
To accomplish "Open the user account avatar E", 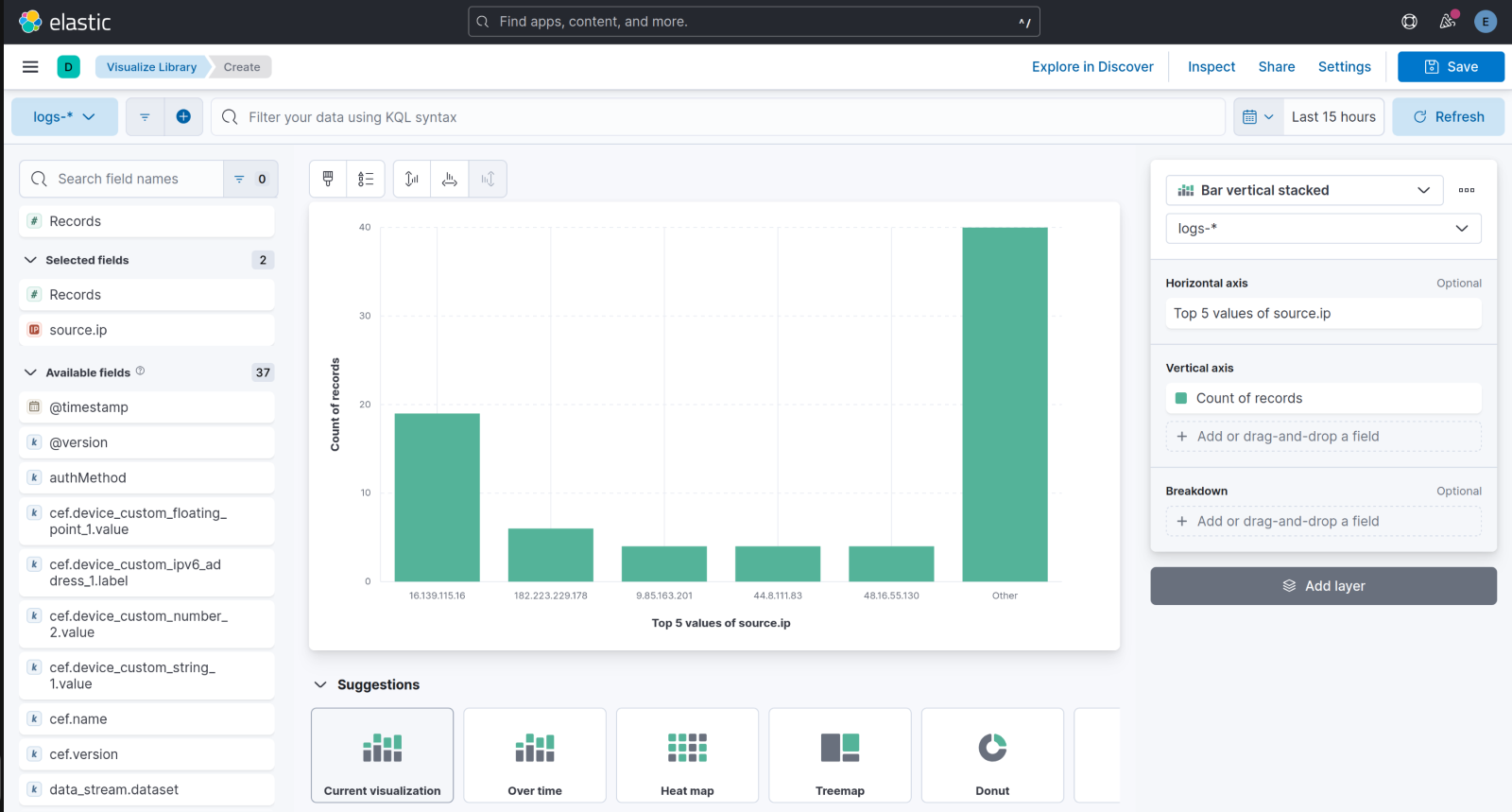I will 1486,22.
